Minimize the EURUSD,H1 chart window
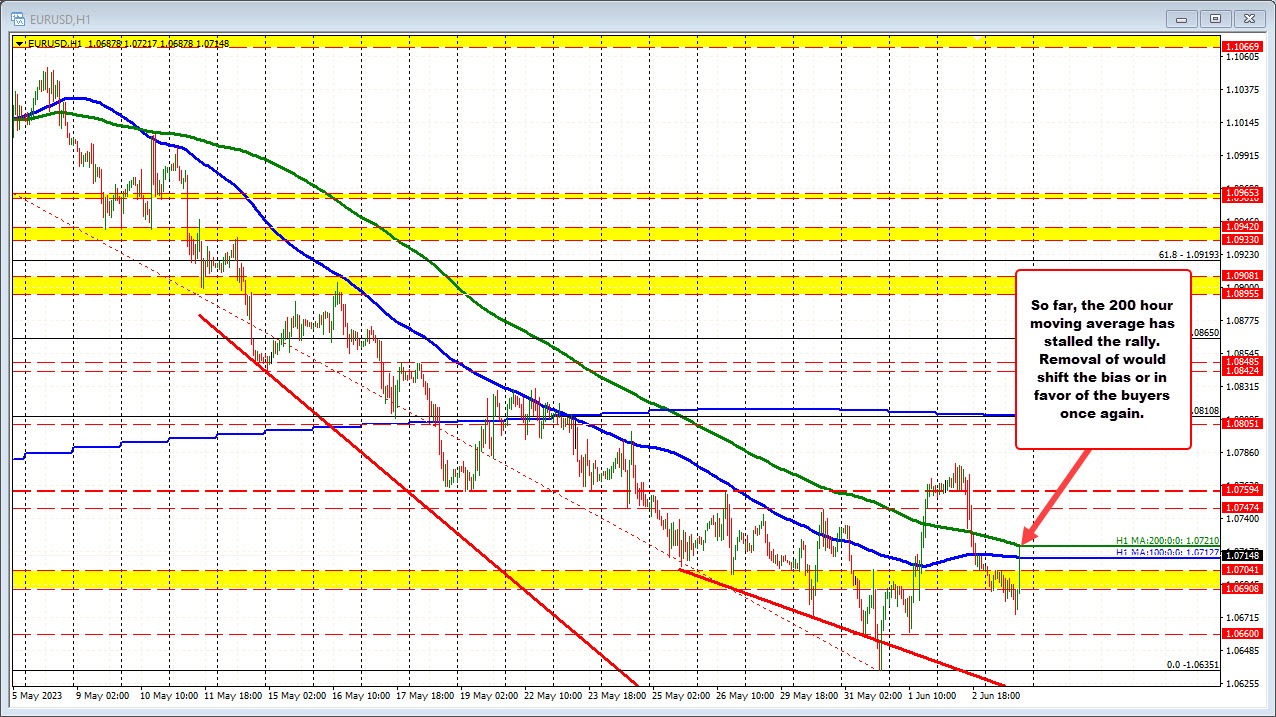Image resolution: width=1276 pixels, height=717 pixels. coord(1183,18)
